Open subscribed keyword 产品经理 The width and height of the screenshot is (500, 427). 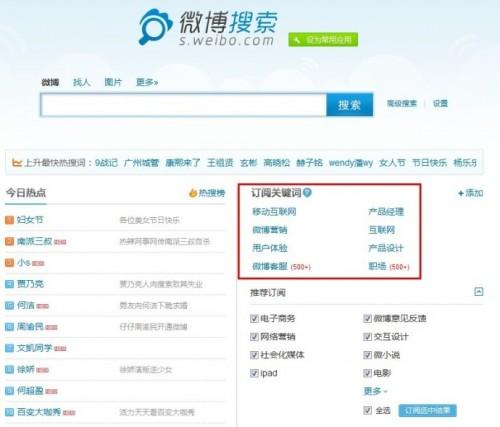pyautogui.click(x=386, y=212)
